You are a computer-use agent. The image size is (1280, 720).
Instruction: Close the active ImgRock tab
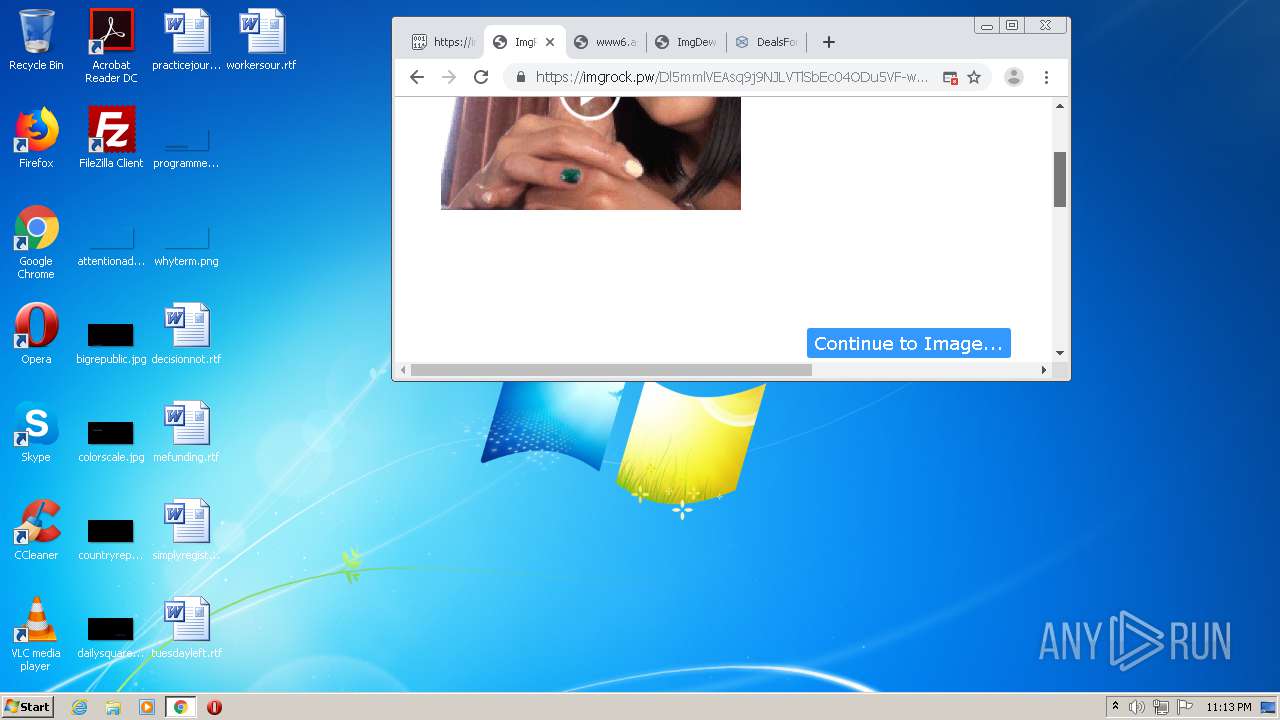point(550,42)
